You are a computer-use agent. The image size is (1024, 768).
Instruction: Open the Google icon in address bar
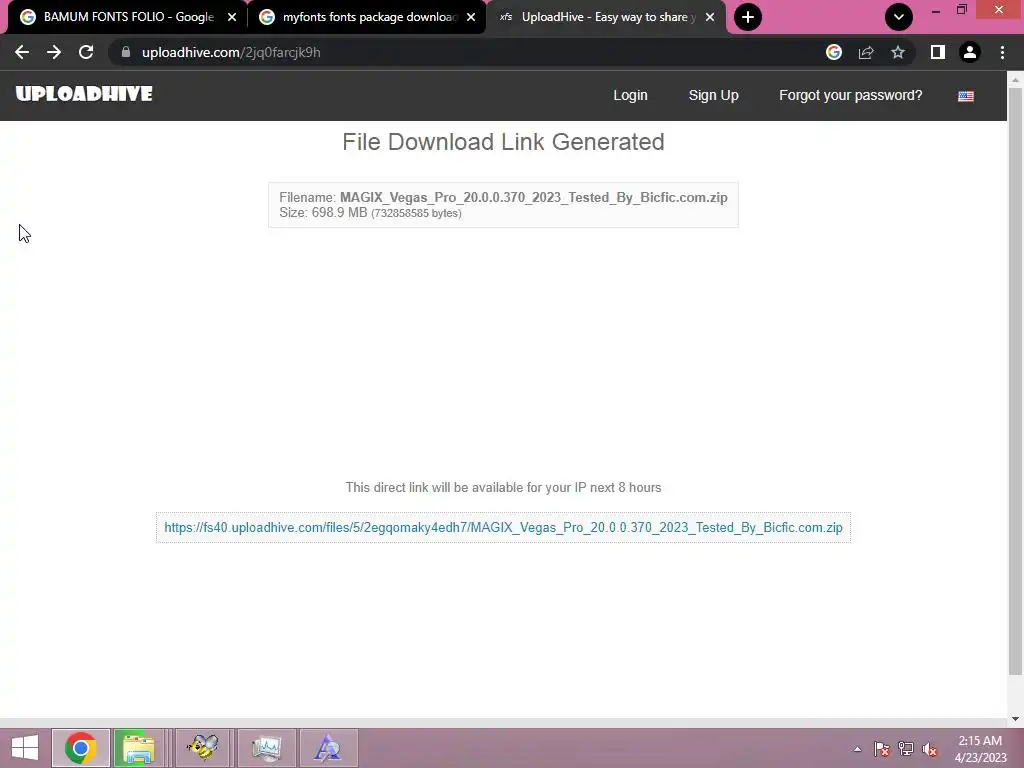[834, 52]
